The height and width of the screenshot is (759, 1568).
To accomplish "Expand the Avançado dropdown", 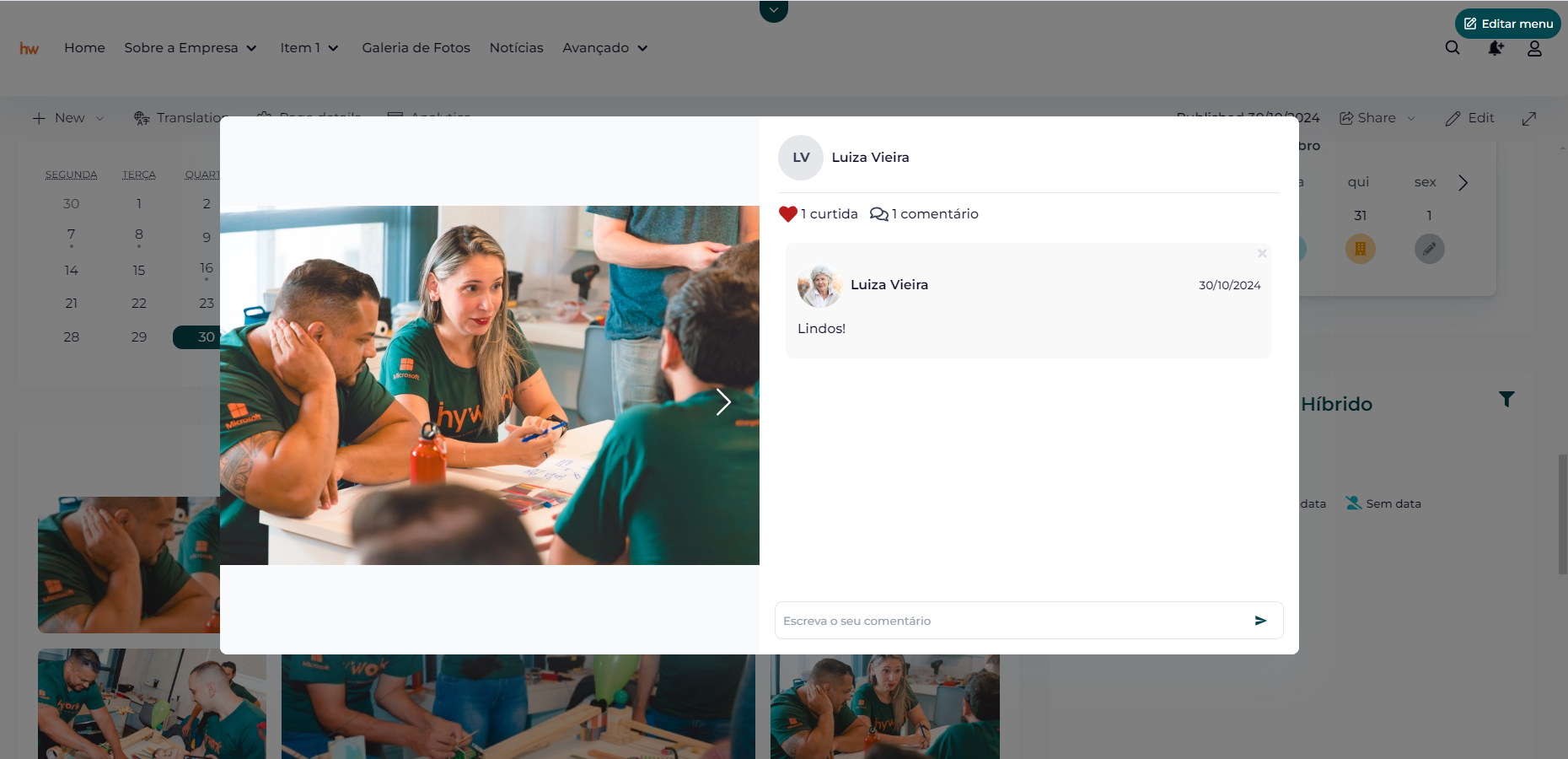I will coord(605,48).
